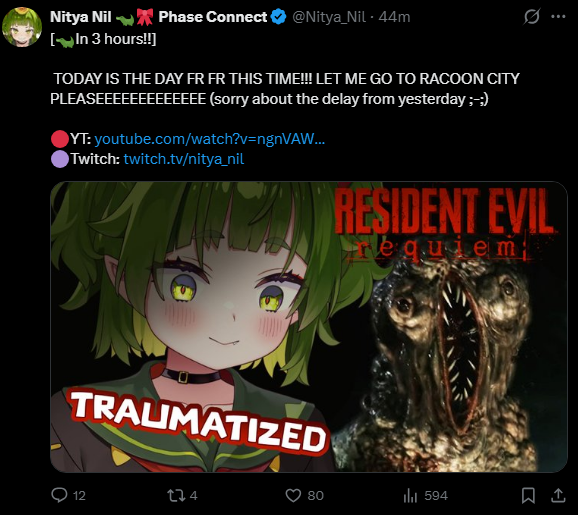Click the 80 likes count
Image resolution: width=578 pixels, height=515 pixels.
(316, 495)
